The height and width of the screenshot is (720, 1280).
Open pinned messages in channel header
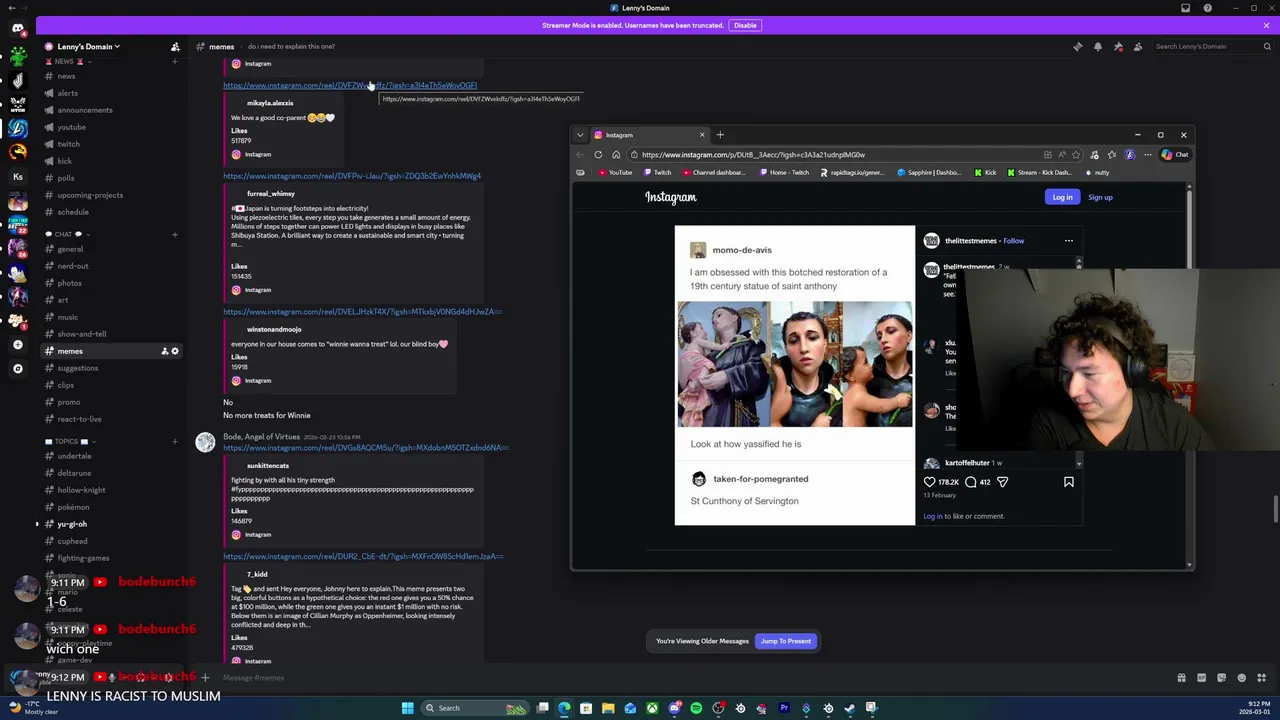tap(1118, 46)
